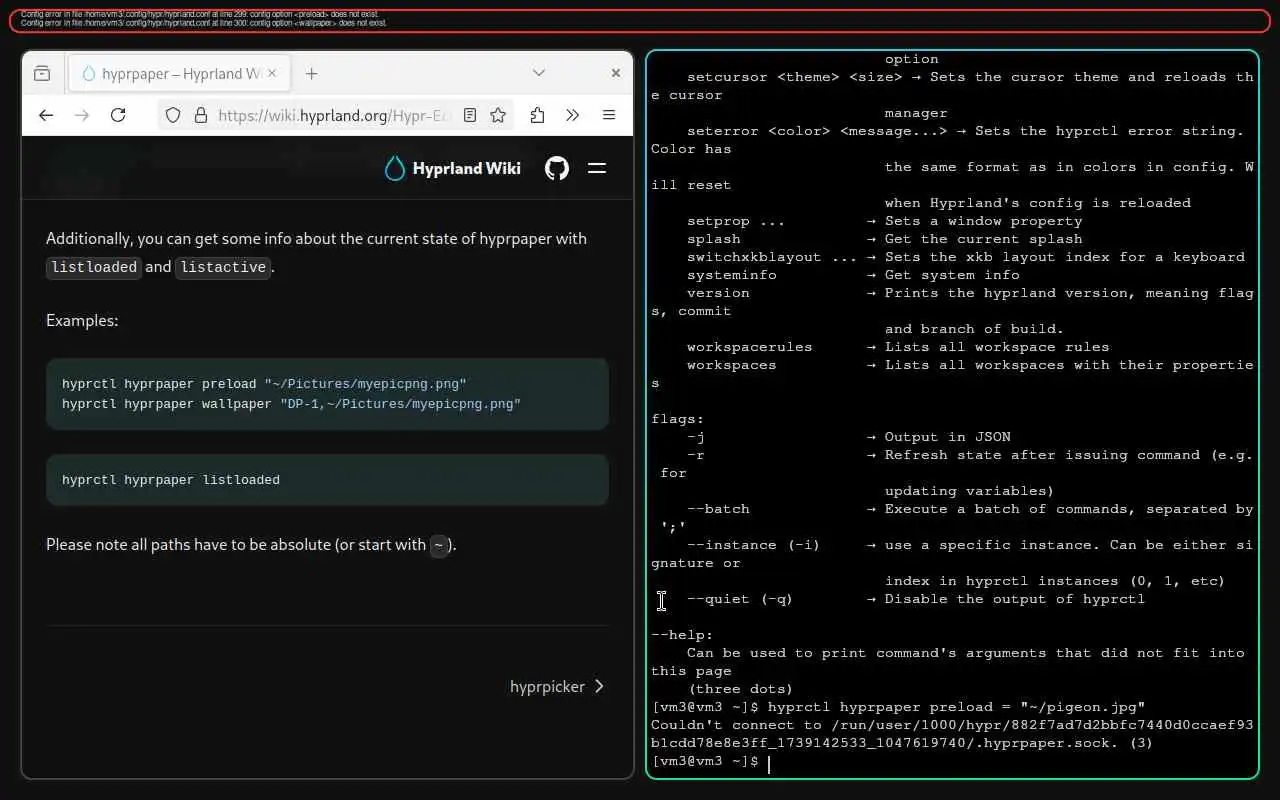Click the Hyprland config error banner

[x=639, y=20]
